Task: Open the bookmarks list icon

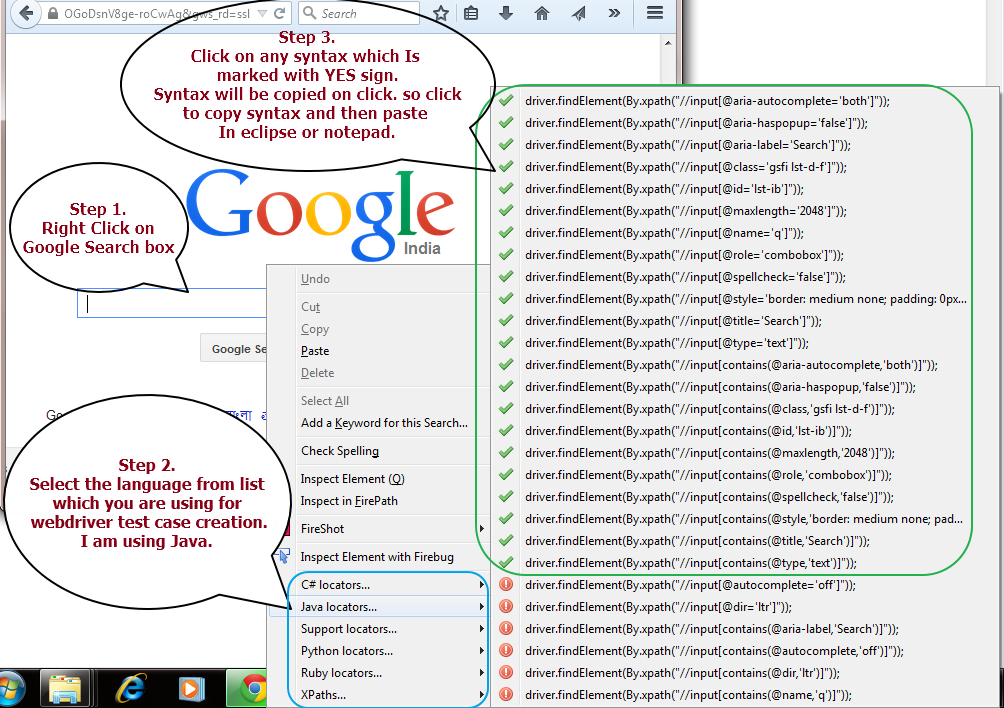Action: coord(471,13)
